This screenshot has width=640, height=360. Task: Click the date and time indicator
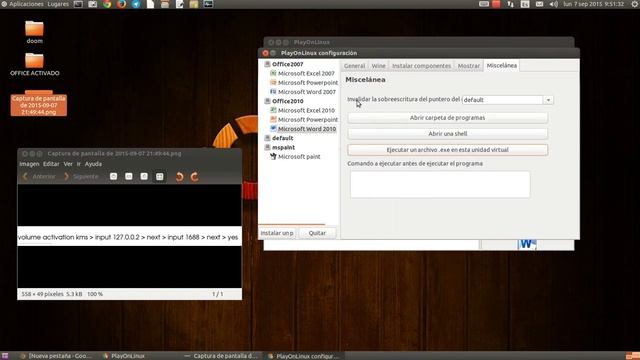[x=594, y=4]
